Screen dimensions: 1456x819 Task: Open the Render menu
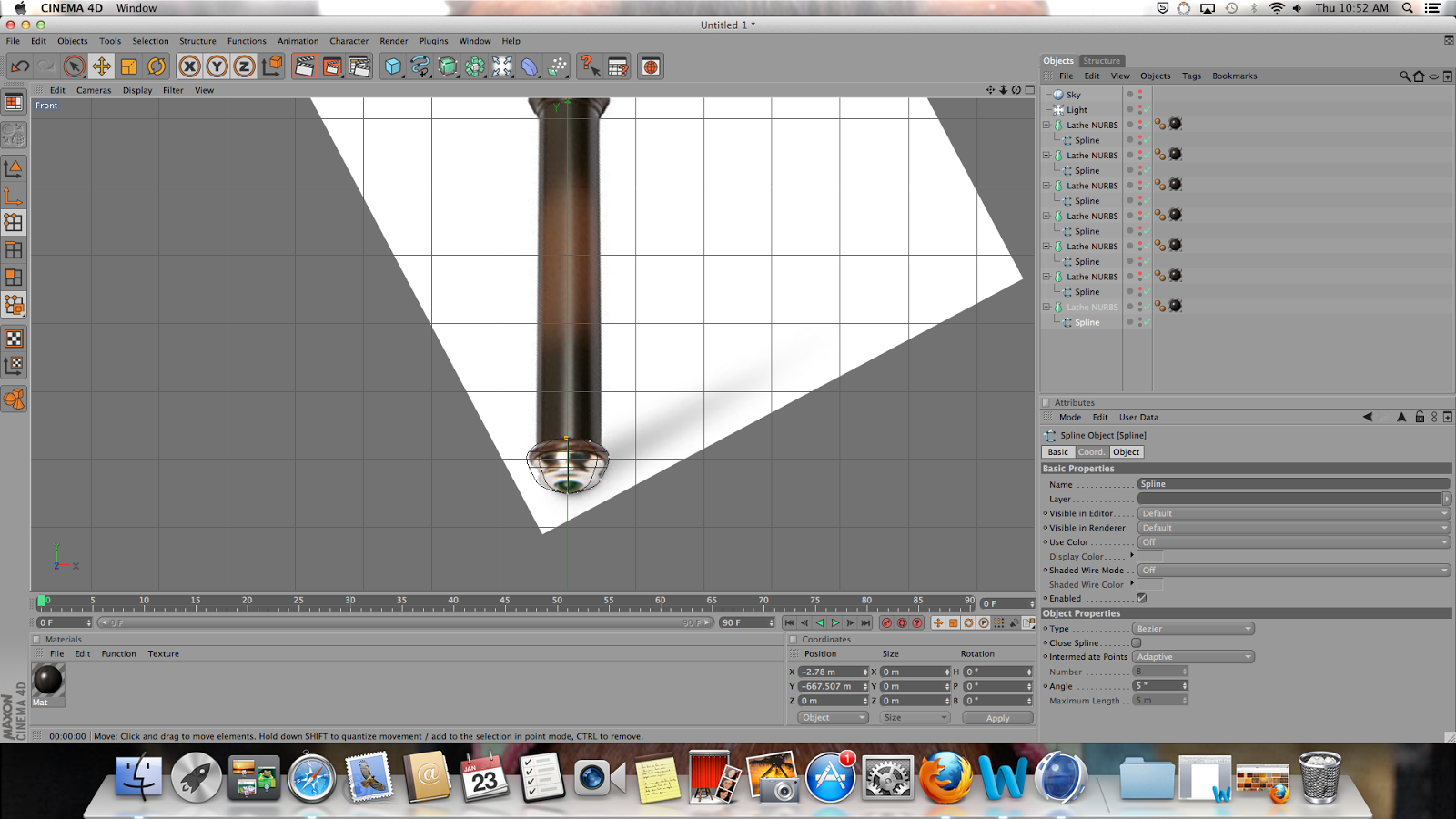[x=393, y=41]
